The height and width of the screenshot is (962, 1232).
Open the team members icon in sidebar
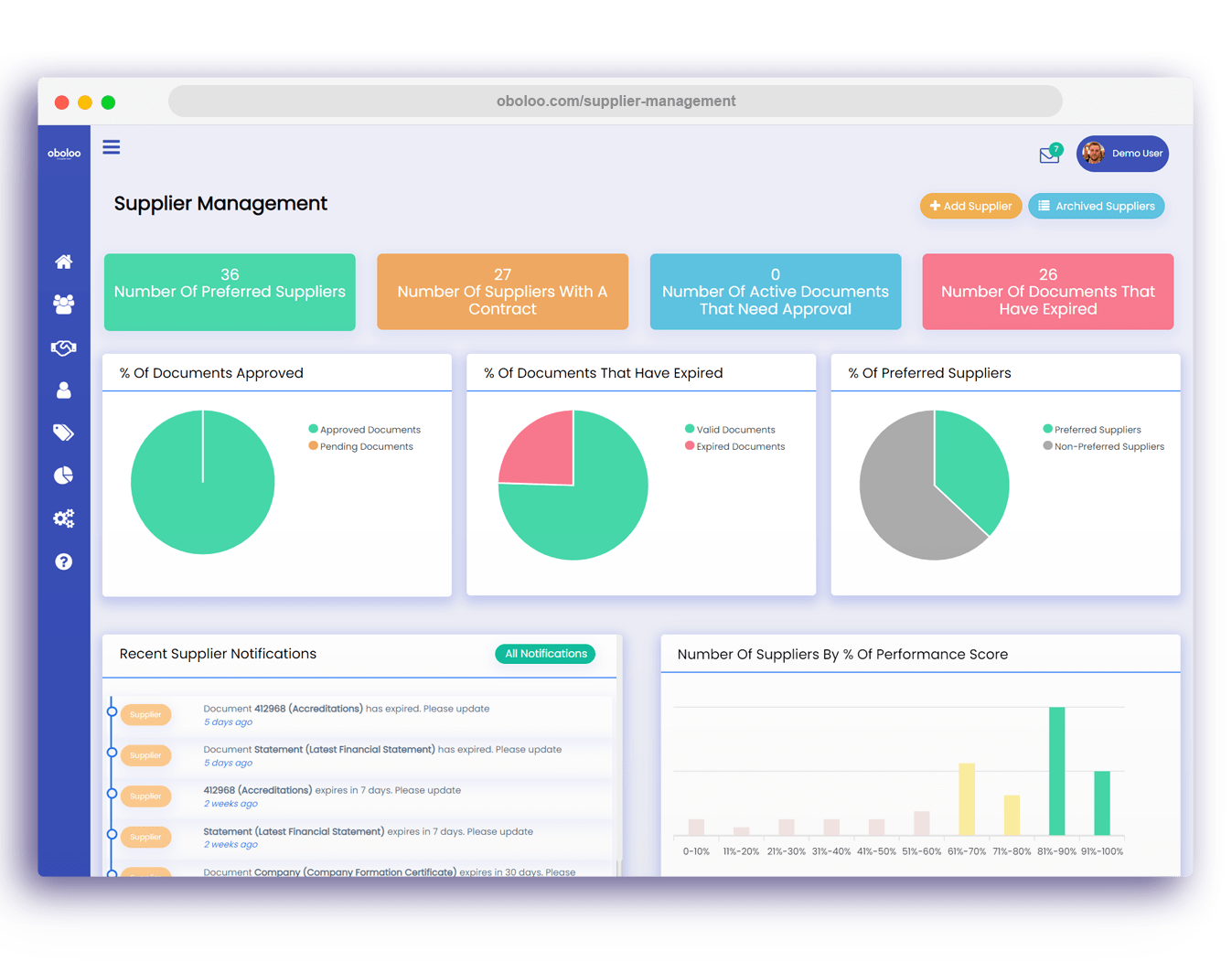63,305
